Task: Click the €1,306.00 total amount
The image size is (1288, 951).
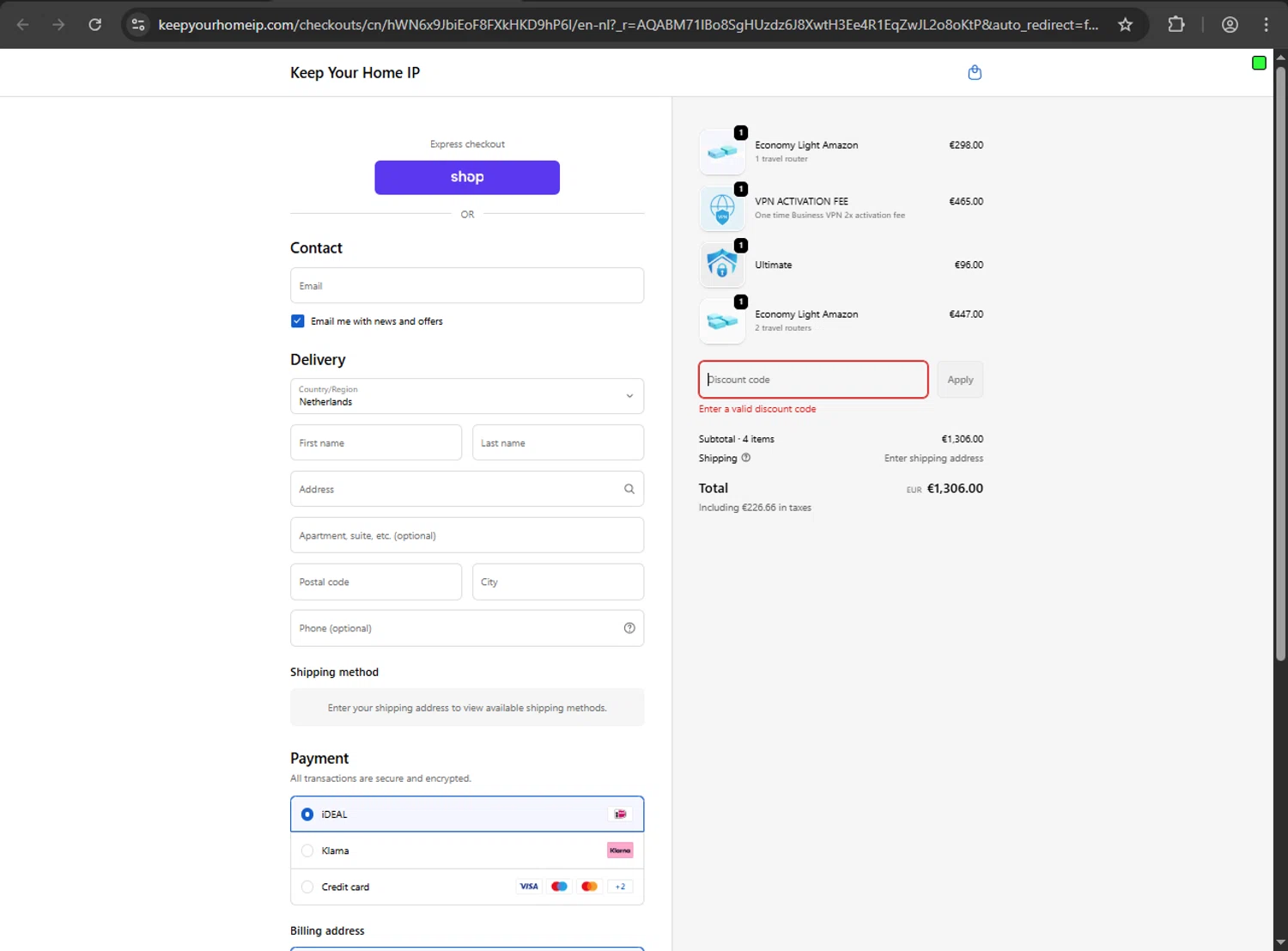Action: pyautogui.click(x=955, y=488)
